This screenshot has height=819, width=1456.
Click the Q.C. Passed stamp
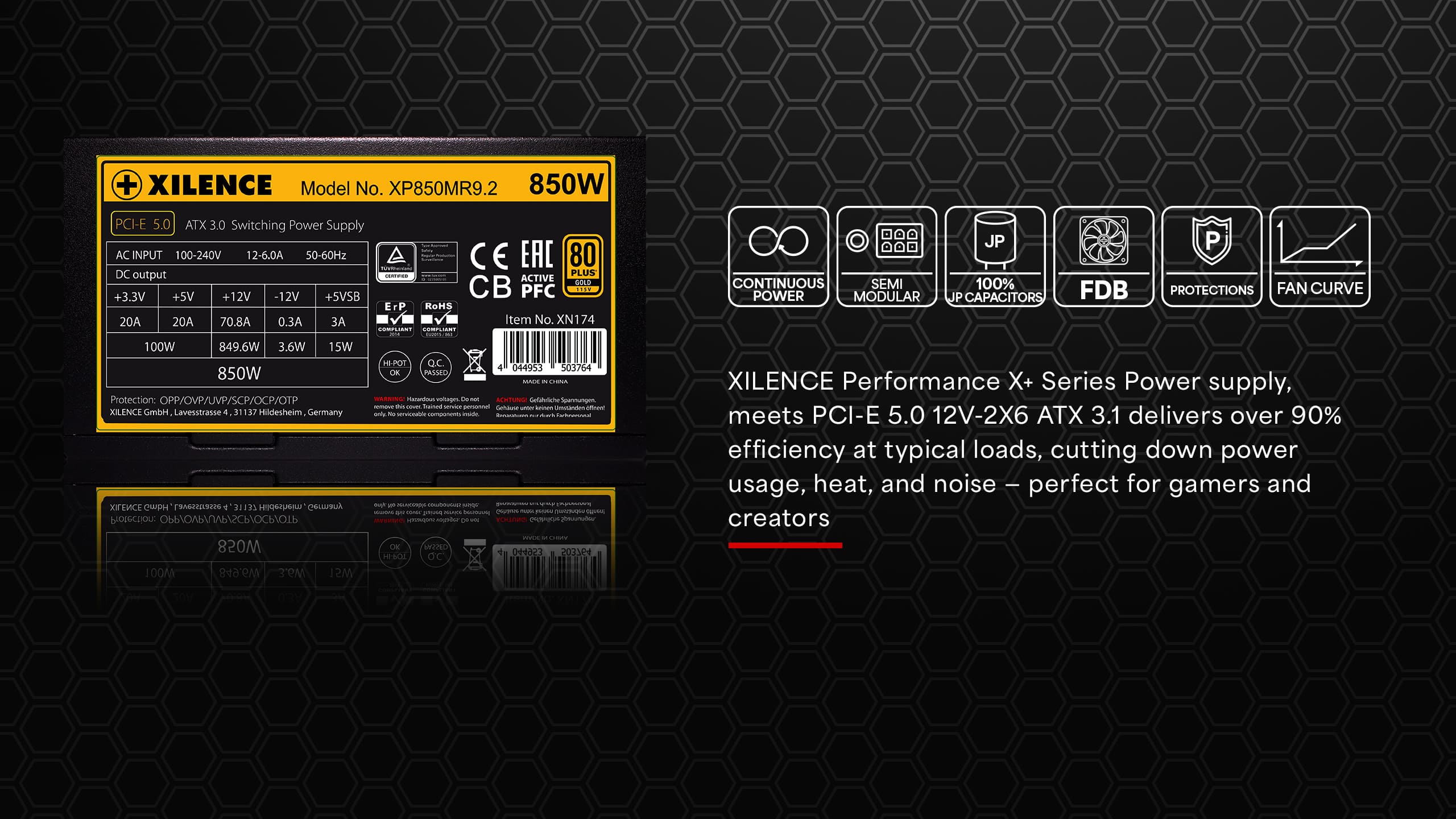click(x=436, y=367)
